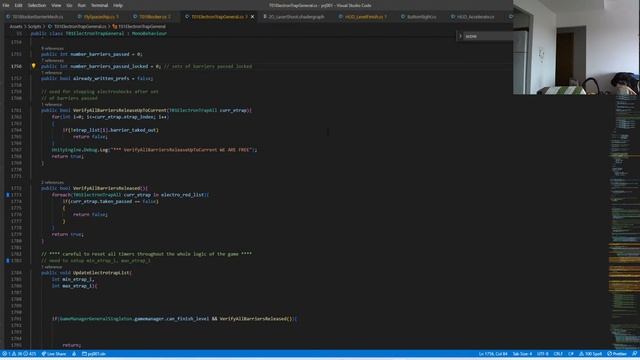Select the prj001.sln project status item
The height and width of the screenshot is (360, 640).
[x=94, y=354]
